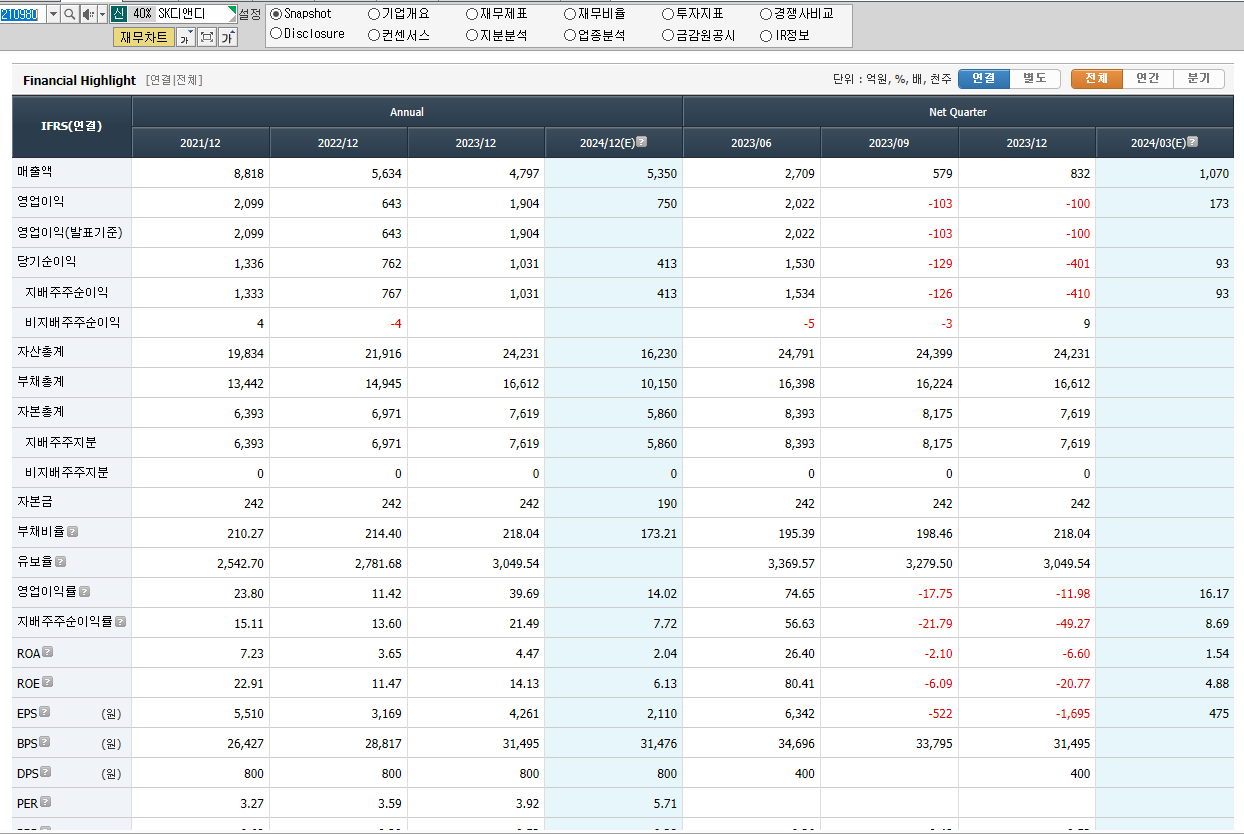Image resolution: width=1244 pixels, height=834 pixels.
Task: Click the Annual header
Action: 407,112
